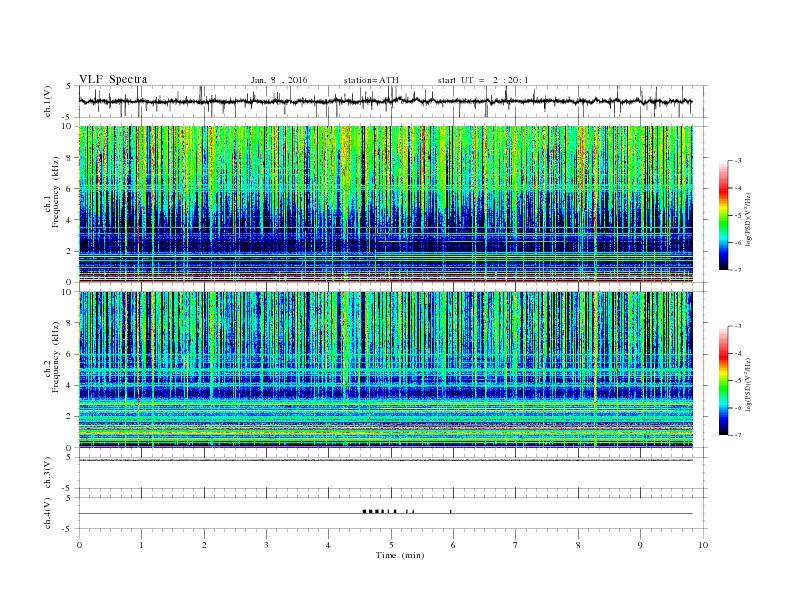Click the 6 kHz tick of ch.2 spectrogram

point(69,354)
